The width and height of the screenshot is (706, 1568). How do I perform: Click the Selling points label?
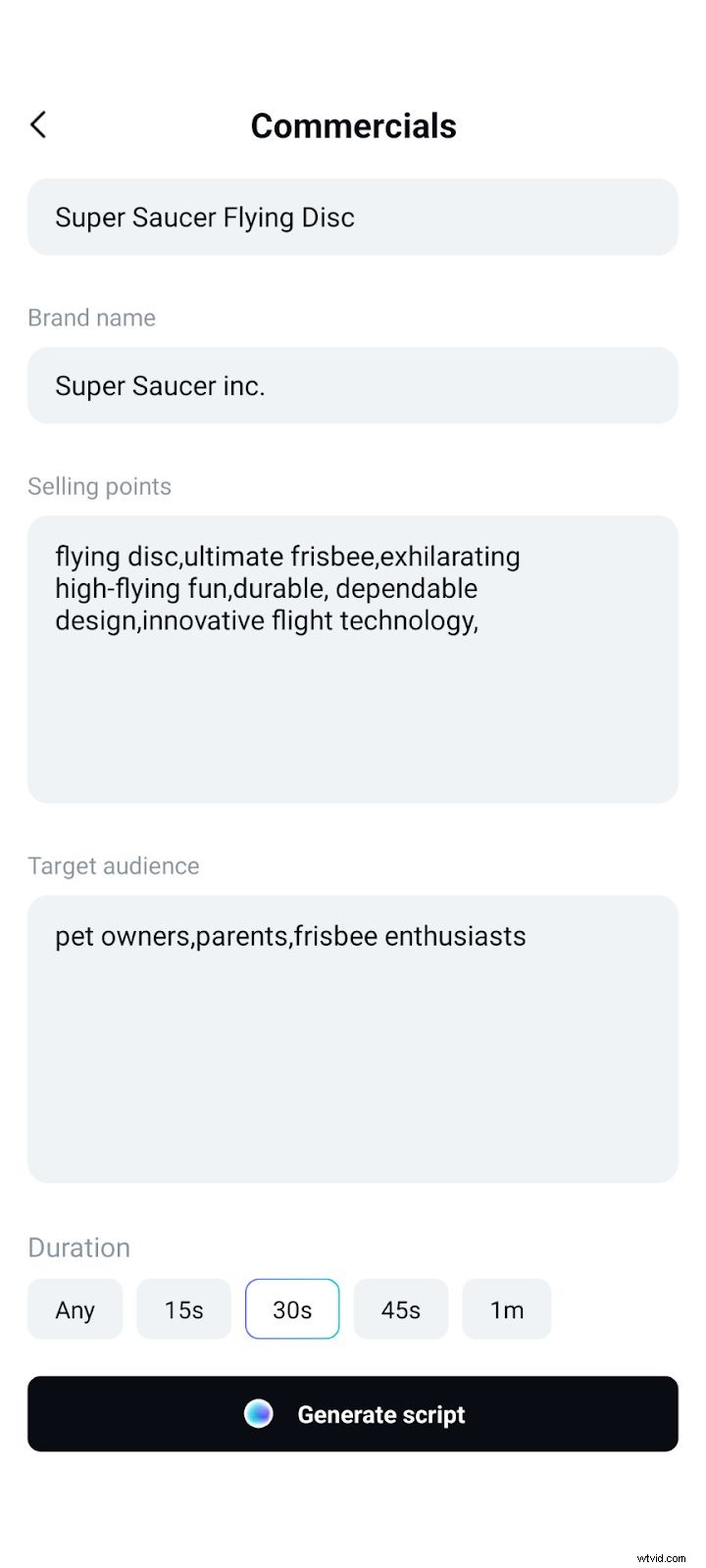point(99,486)
